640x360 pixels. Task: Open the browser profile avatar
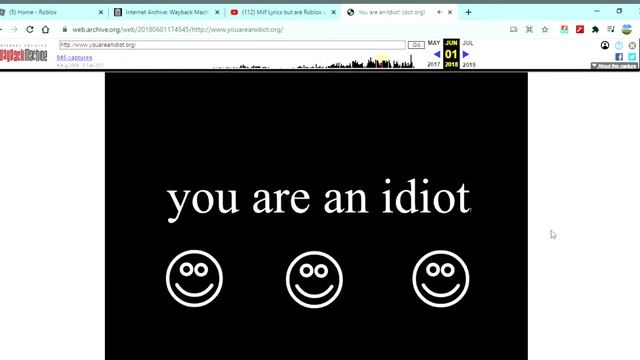(627, 29)
